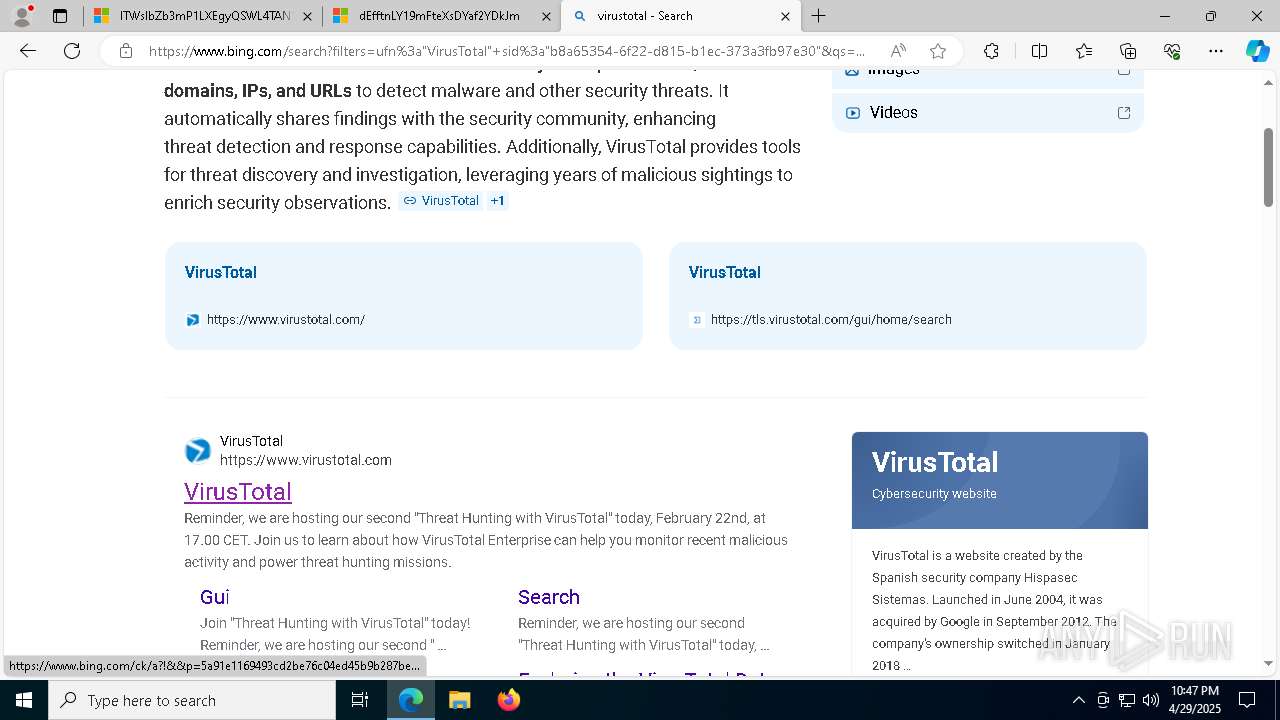Switch to ITWsIbZb3mP1LXEgyQSWL4TAN tab

tap(203, 16)
